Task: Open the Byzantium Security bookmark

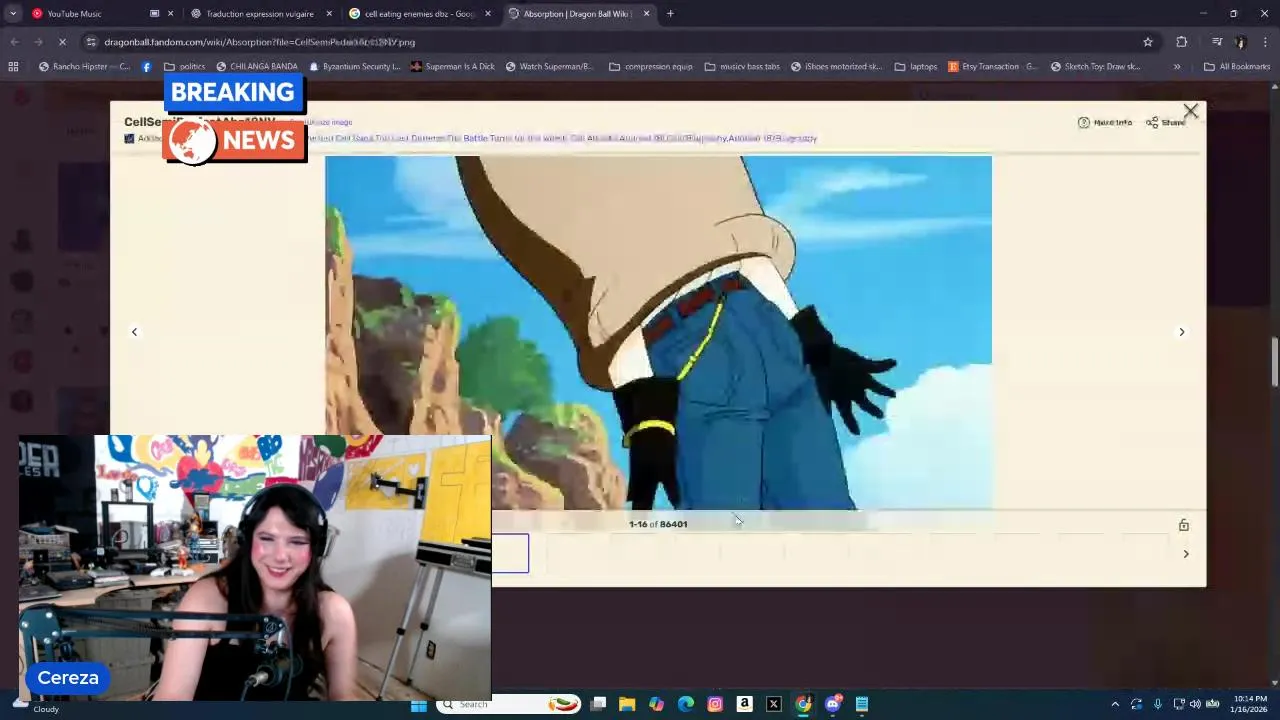Action: [x=354, y=67]
